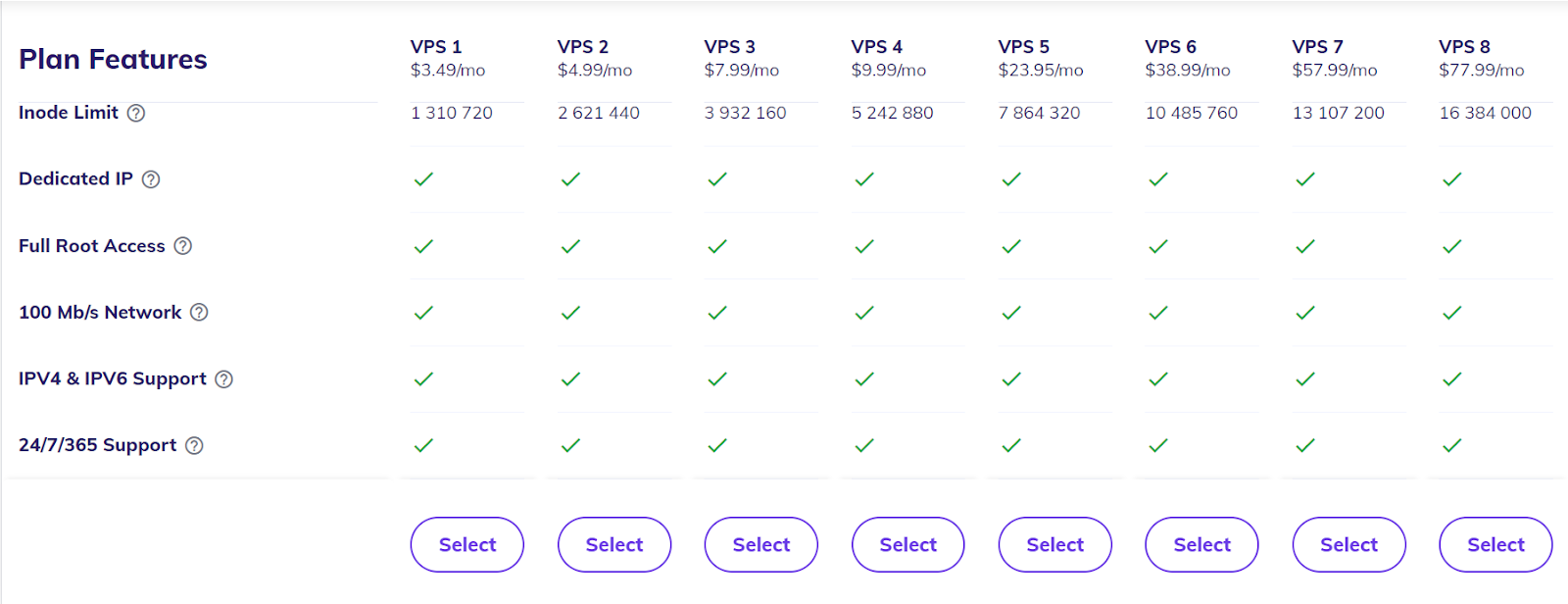This screenshot has width=1568, height=604.
Task: Select the VPS 1 plan
Action: coord(467,544)
